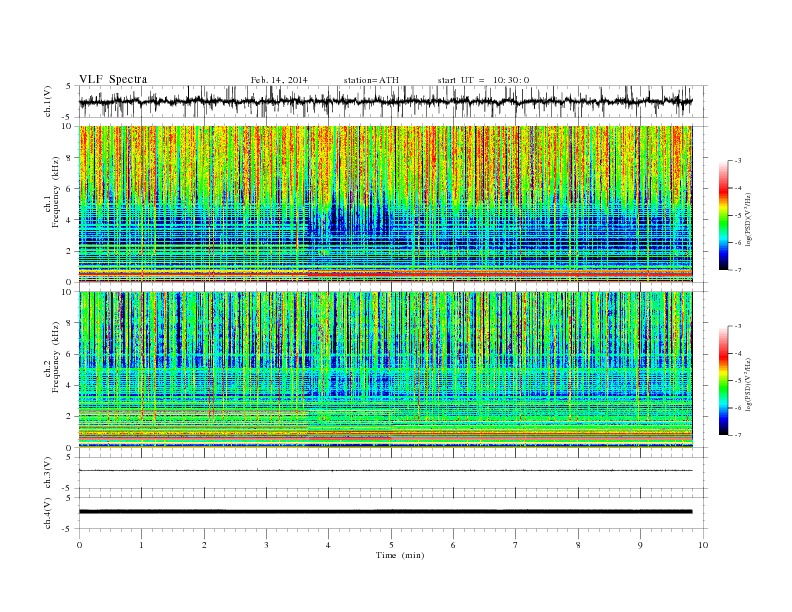Click the "-3" tick on ch.1 color bar

point(738,161)
